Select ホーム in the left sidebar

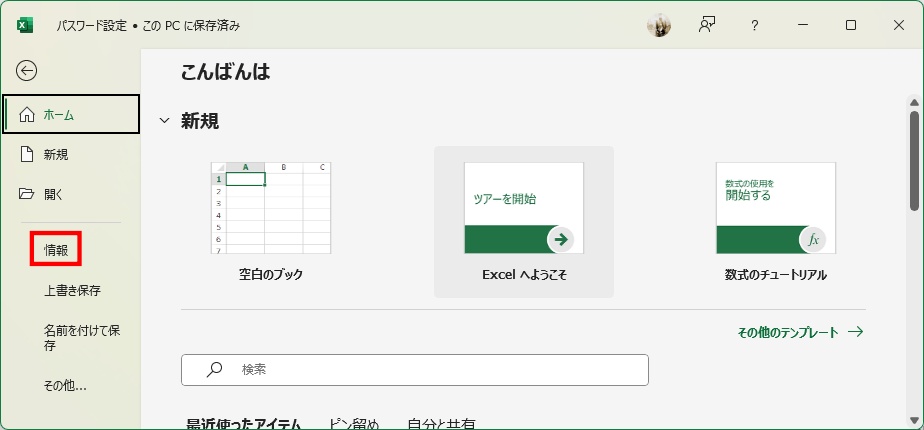point(70,114)
